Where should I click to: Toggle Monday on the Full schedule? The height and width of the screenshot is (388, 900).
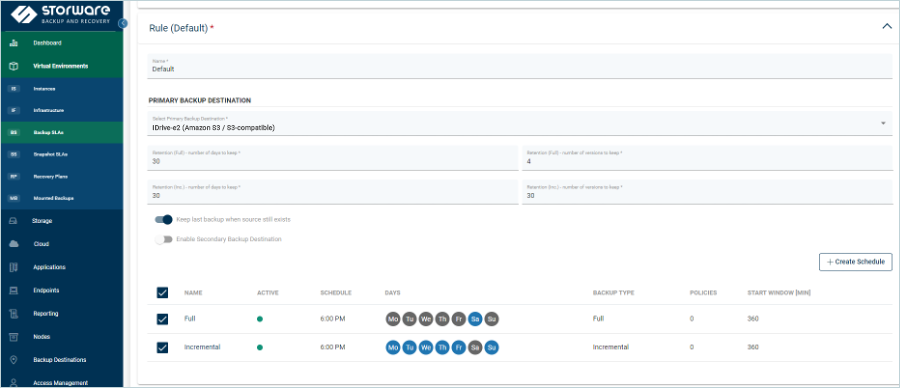(393, 319)
